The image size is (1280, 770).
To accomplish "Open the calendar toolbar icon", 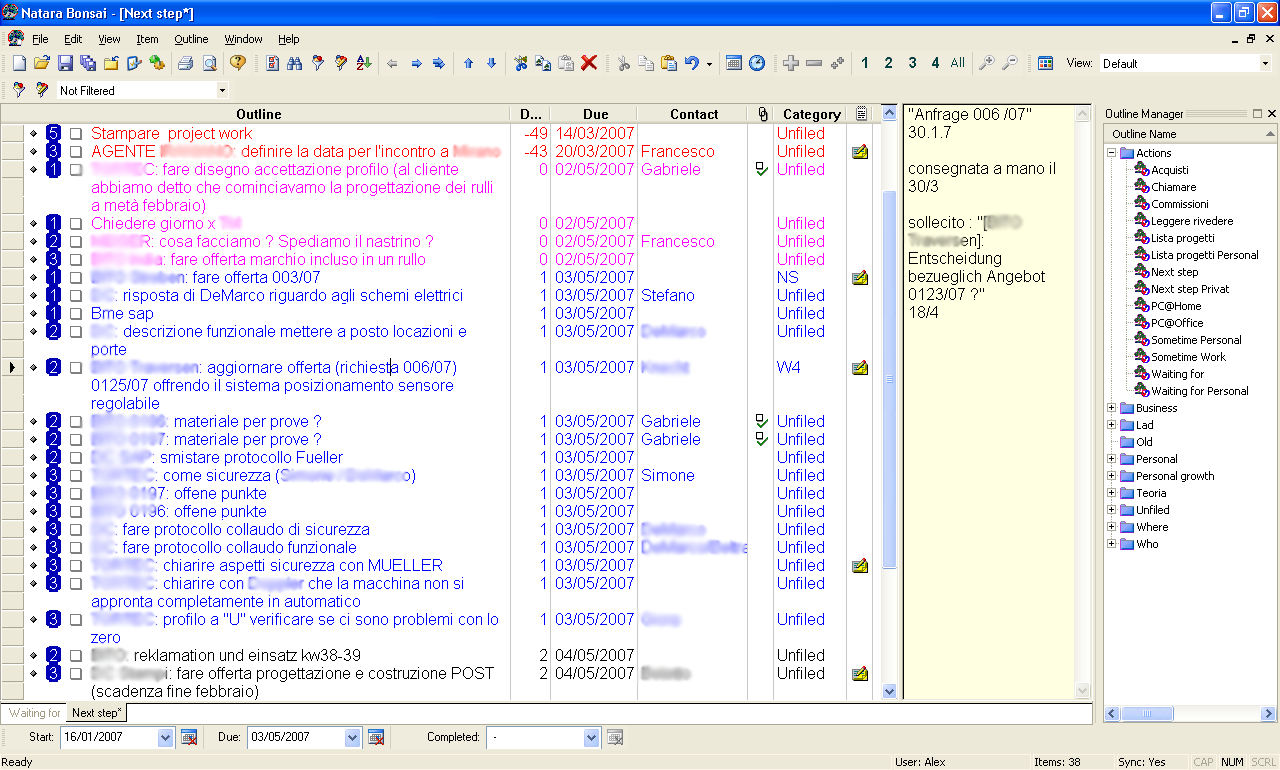I will (x=734, y=63).
